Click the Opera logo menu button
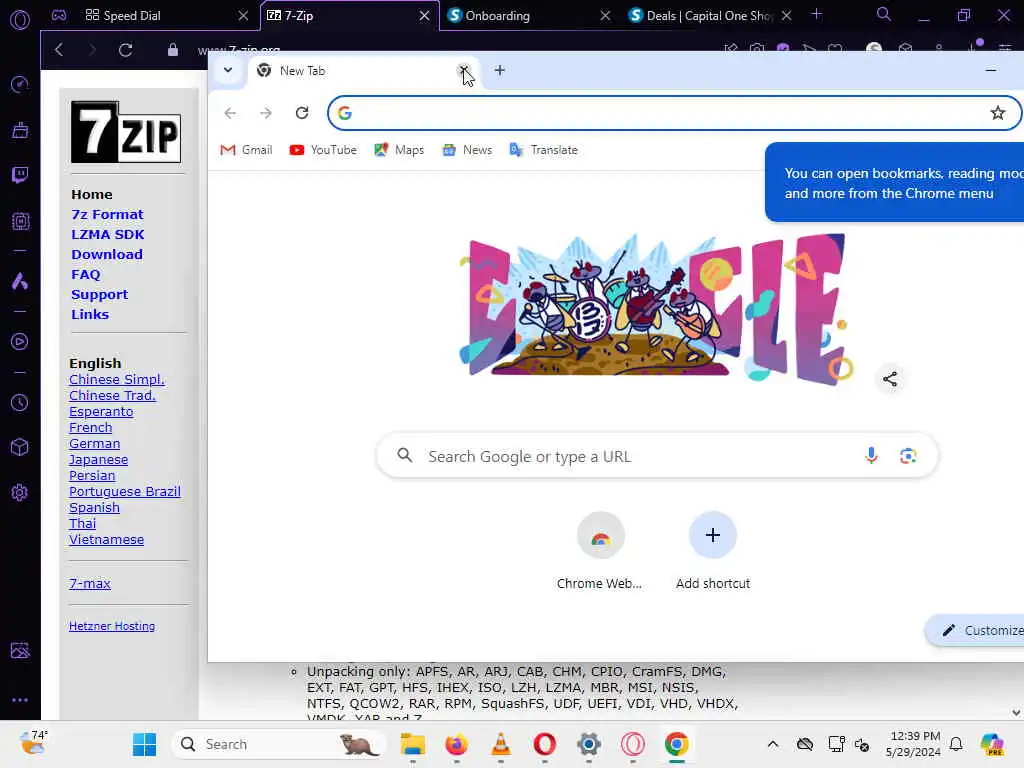1024x768 pixels. pyautogui.click(x=20, y=20)
